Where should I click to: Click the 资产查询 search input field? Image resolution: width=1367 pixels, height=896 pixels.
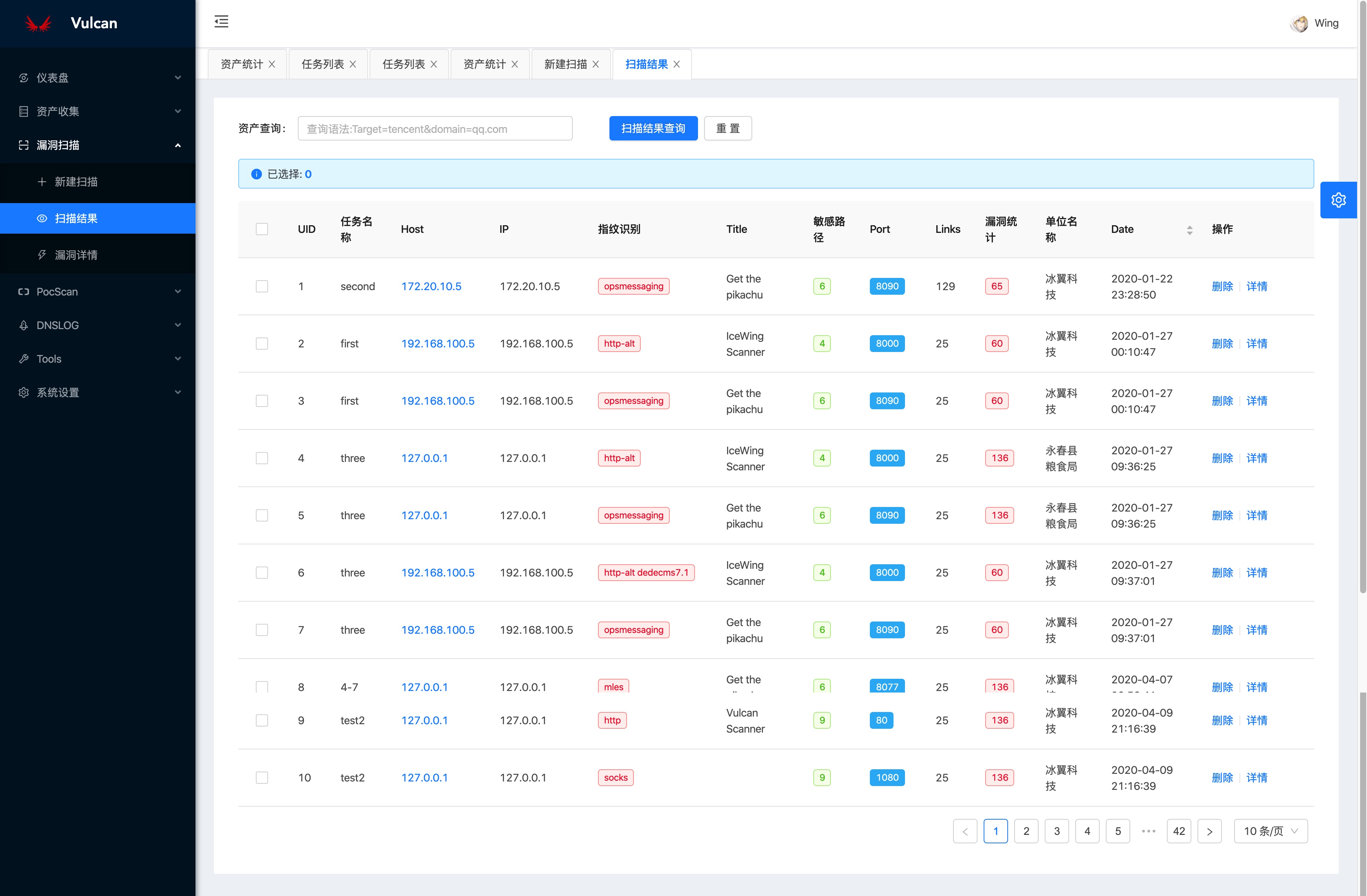point(435,129)
